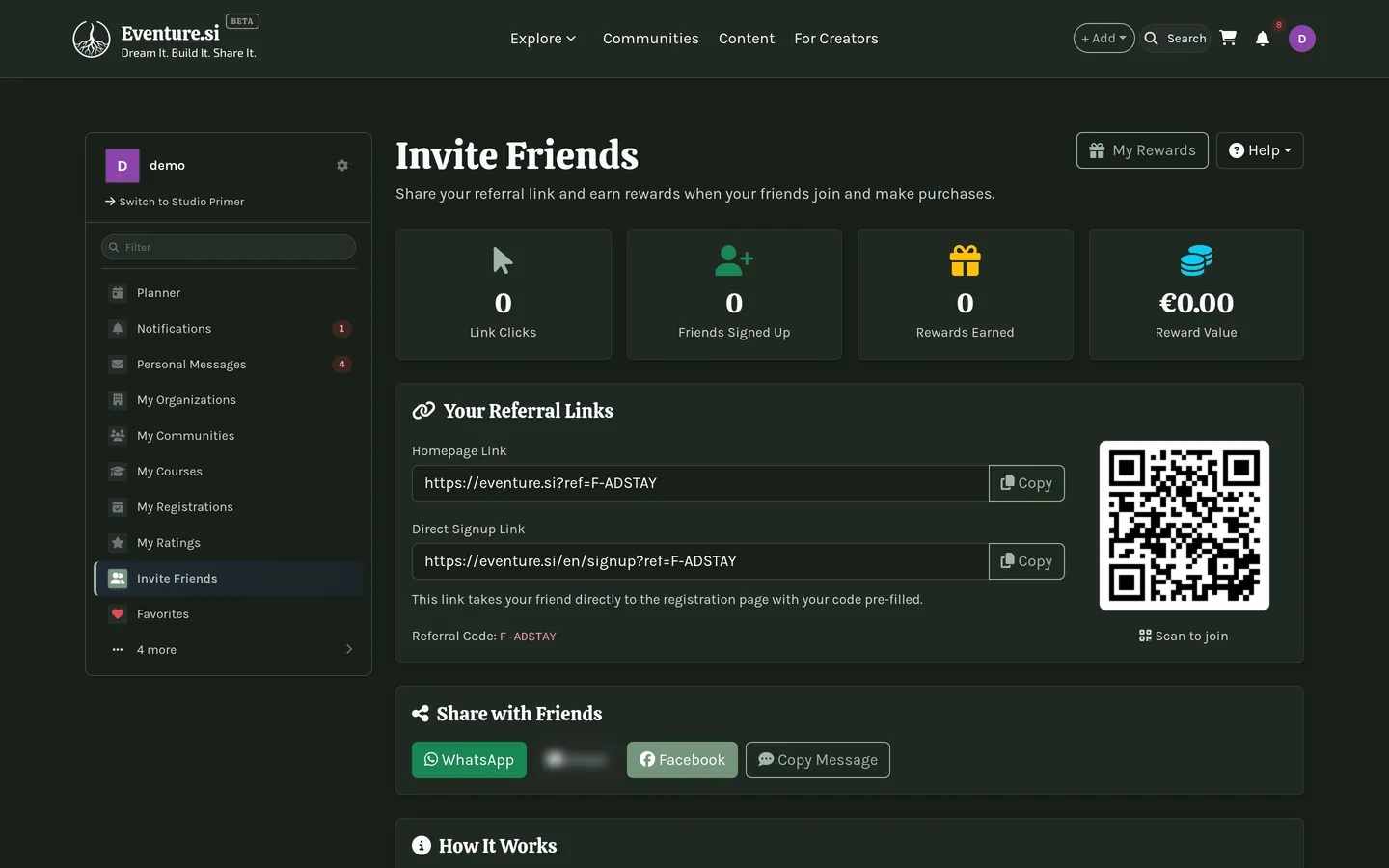
Task: Click the Rewards Earned gift icon
Action: [965, 260]
